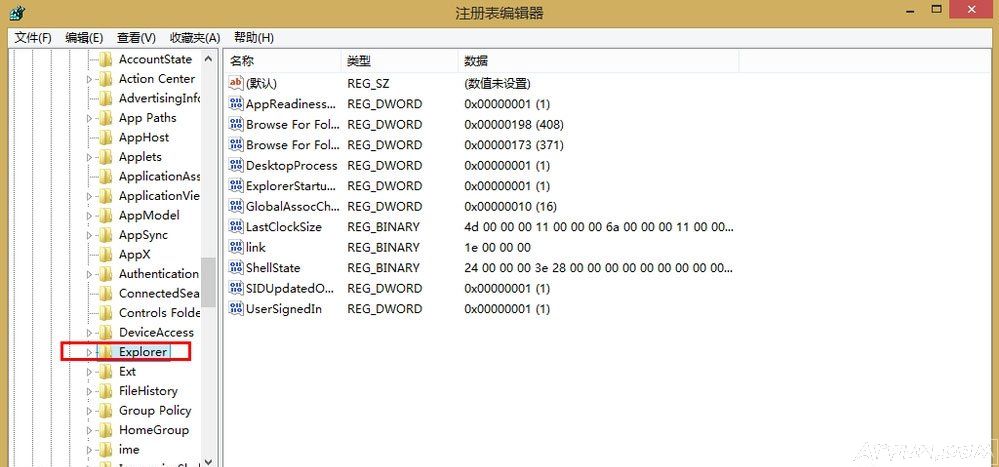
Task: Select the ime key in tree
Action: coord(129,450)
